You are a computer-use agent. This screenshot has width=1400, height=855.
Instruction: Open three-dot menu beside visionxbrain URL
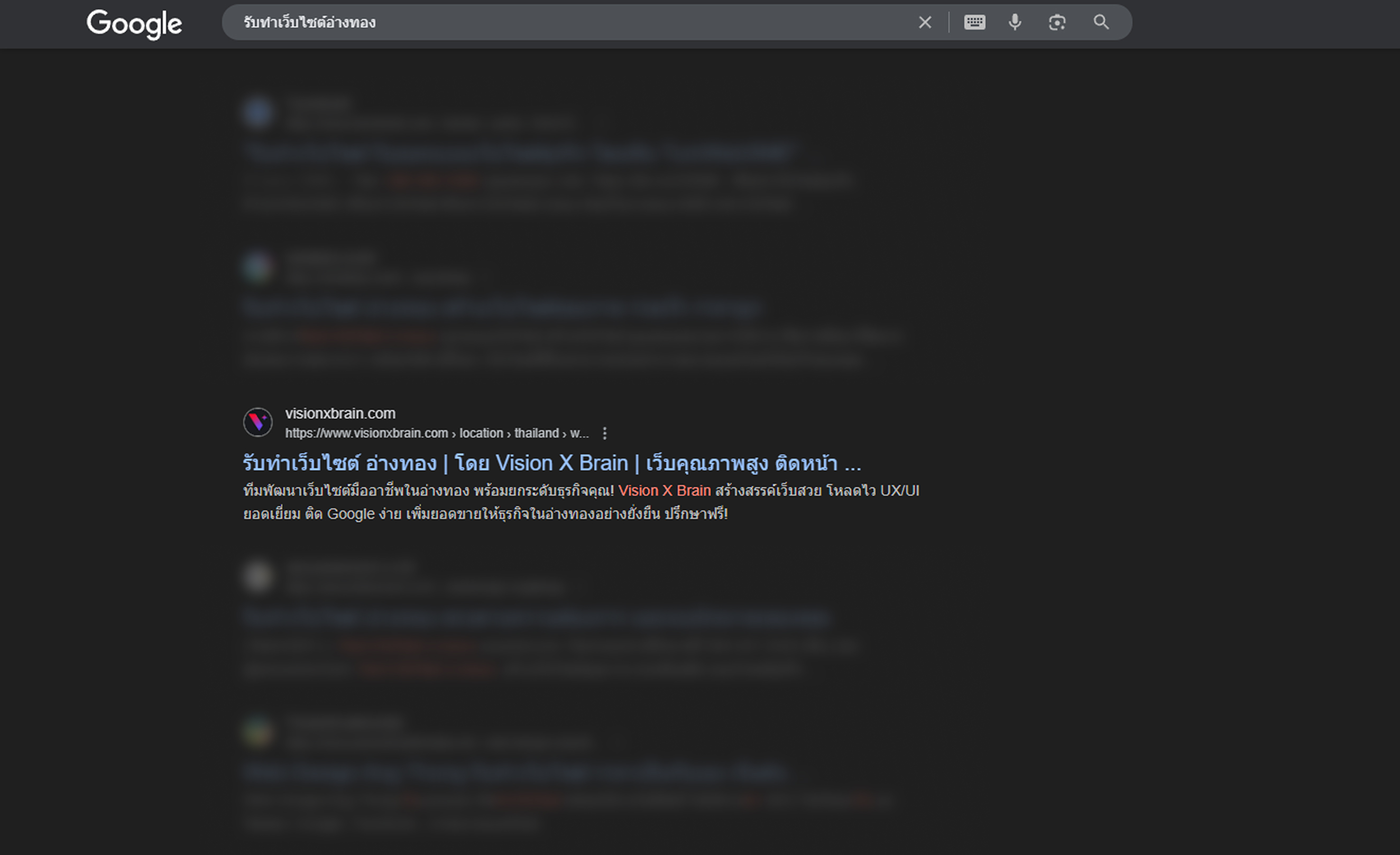click(604, 433)
